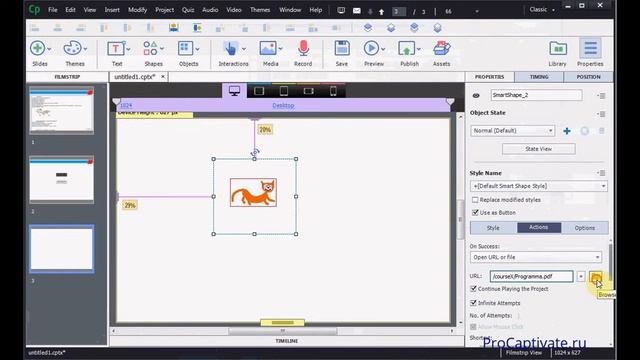Open the Media tool
The width and height of the screenshot is (640, 360).
(268, 49)
